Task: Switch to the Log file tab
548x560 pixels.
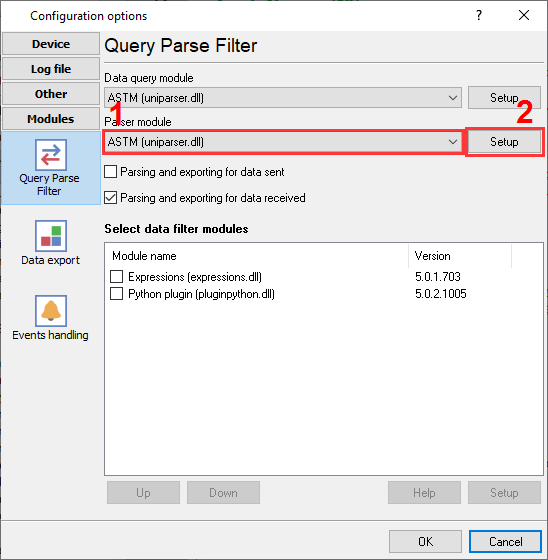Action: pyautogui.click(x=51, y=69)
